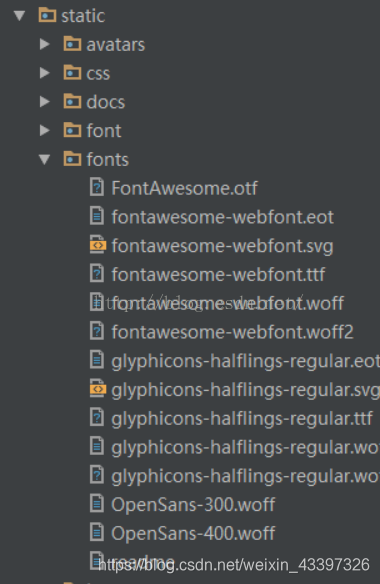Click the fontawesome-webfont.woff2 file icon
380x584 pixels.
tap(97, 331)
